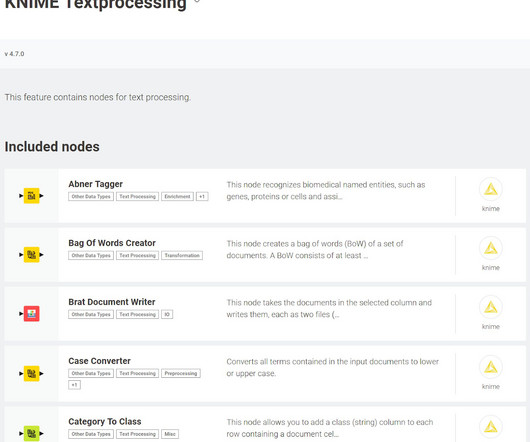
Task: Click Transformation tag under Bag Of Words Creator
Action: pos(182,255)
